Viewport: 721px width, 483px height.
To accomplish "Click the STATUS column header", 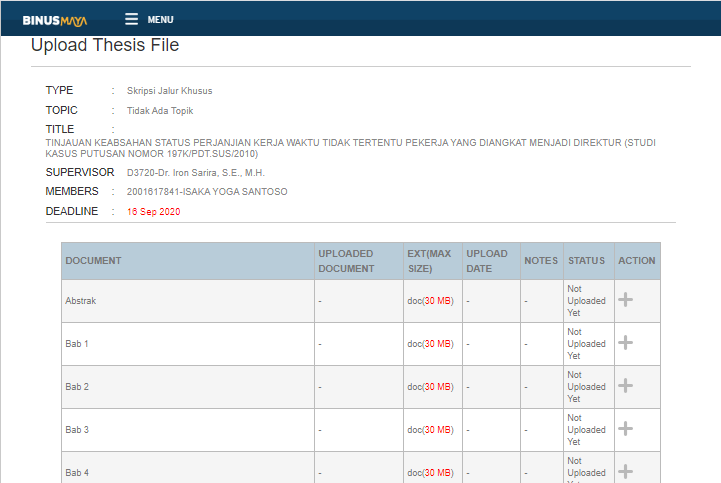I will 586,261.
